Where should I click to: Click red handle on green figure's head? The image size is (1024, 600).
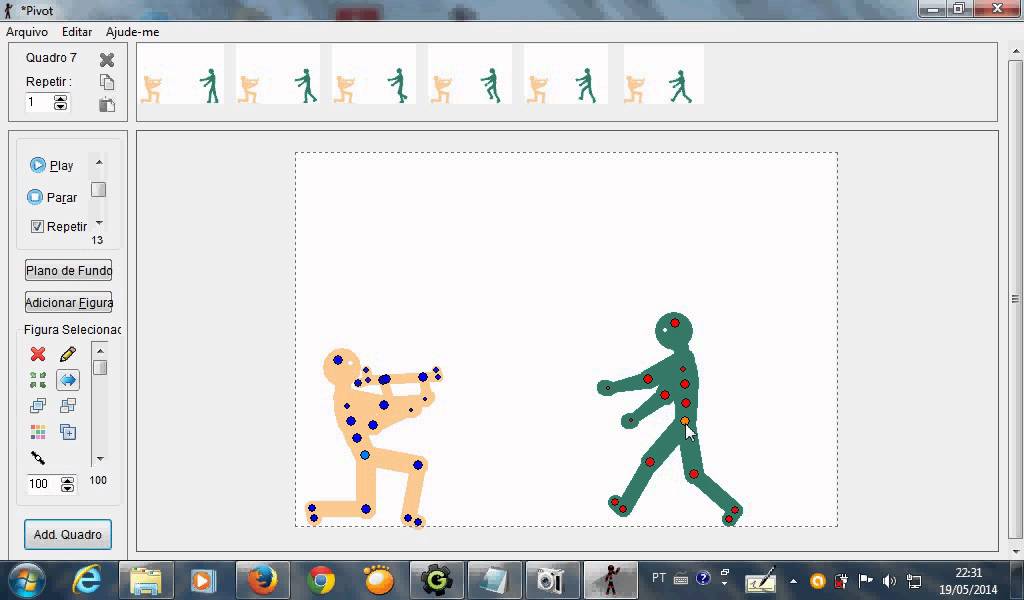pos(675,323)
